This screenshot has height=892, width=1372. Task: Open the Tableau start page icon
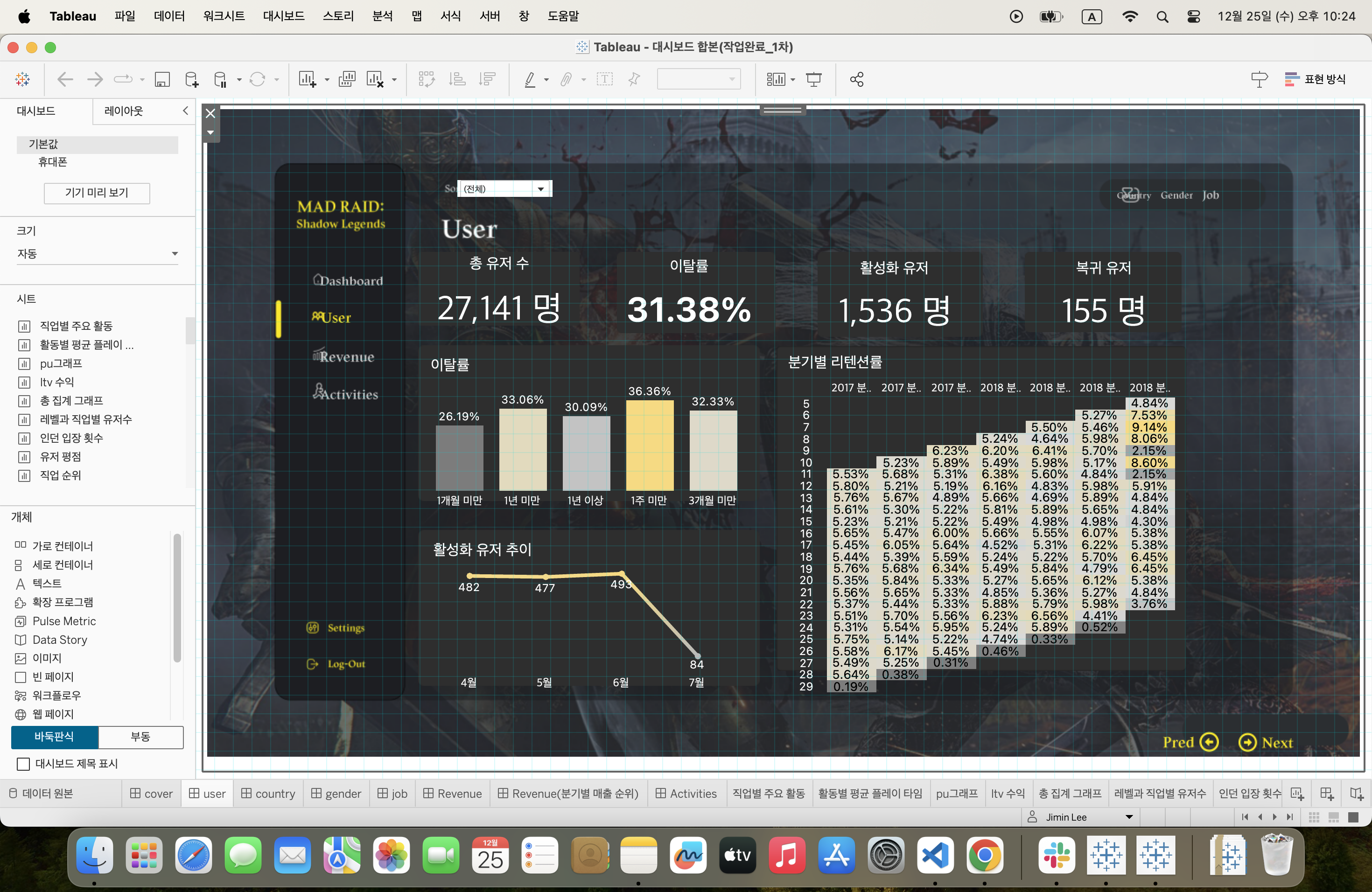(22, 79)
